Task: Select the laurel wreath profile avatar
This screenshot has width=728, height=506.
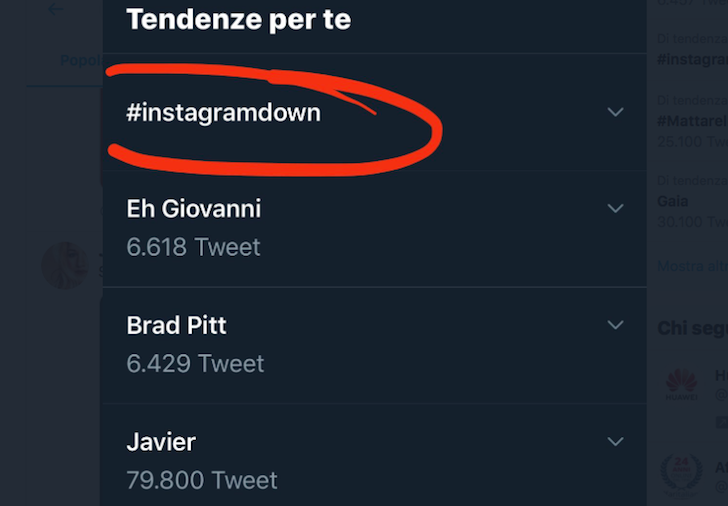Action: pos(682,474)
